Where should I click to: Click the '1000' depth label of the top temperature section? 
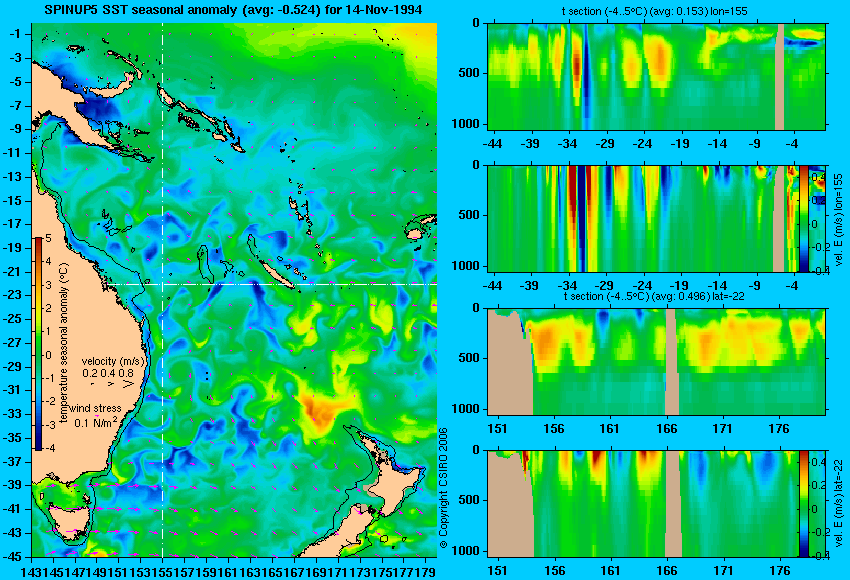tap(466, 124)
